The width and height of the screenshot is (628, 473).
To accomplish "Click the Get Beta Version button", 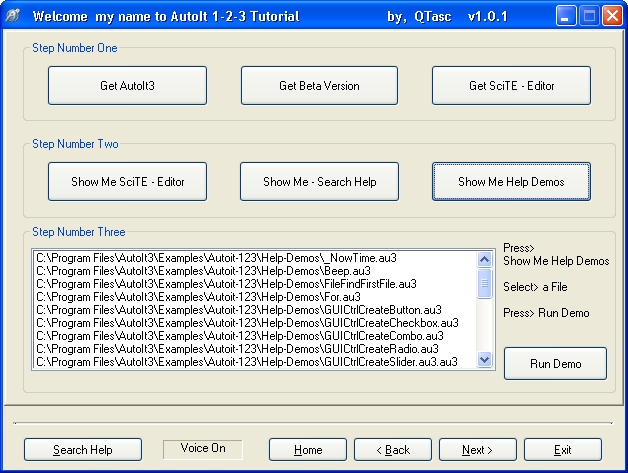I will coord(319,86).
